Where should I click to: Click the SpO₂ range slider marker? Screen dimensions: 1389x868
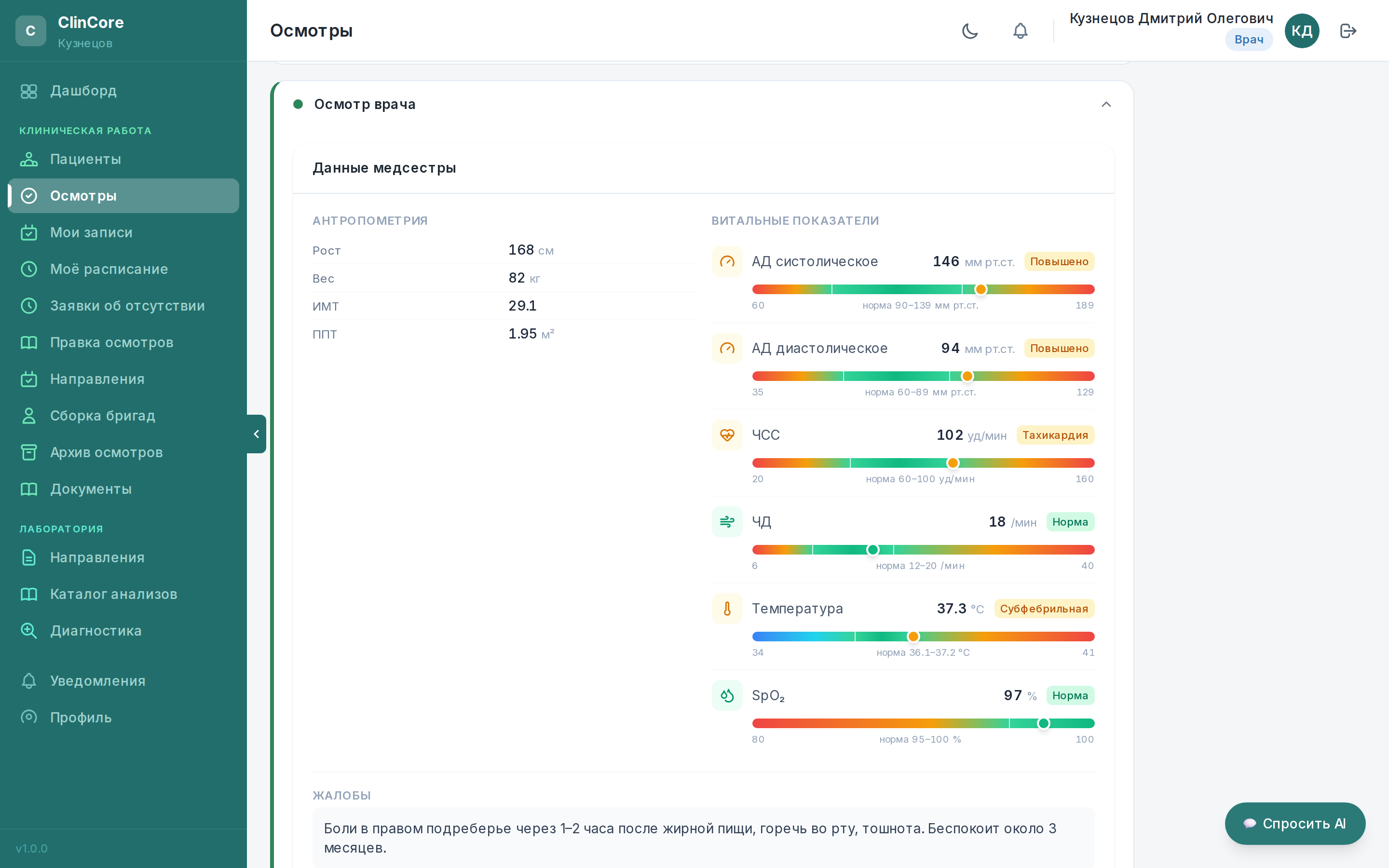[x=1044, y=723]
